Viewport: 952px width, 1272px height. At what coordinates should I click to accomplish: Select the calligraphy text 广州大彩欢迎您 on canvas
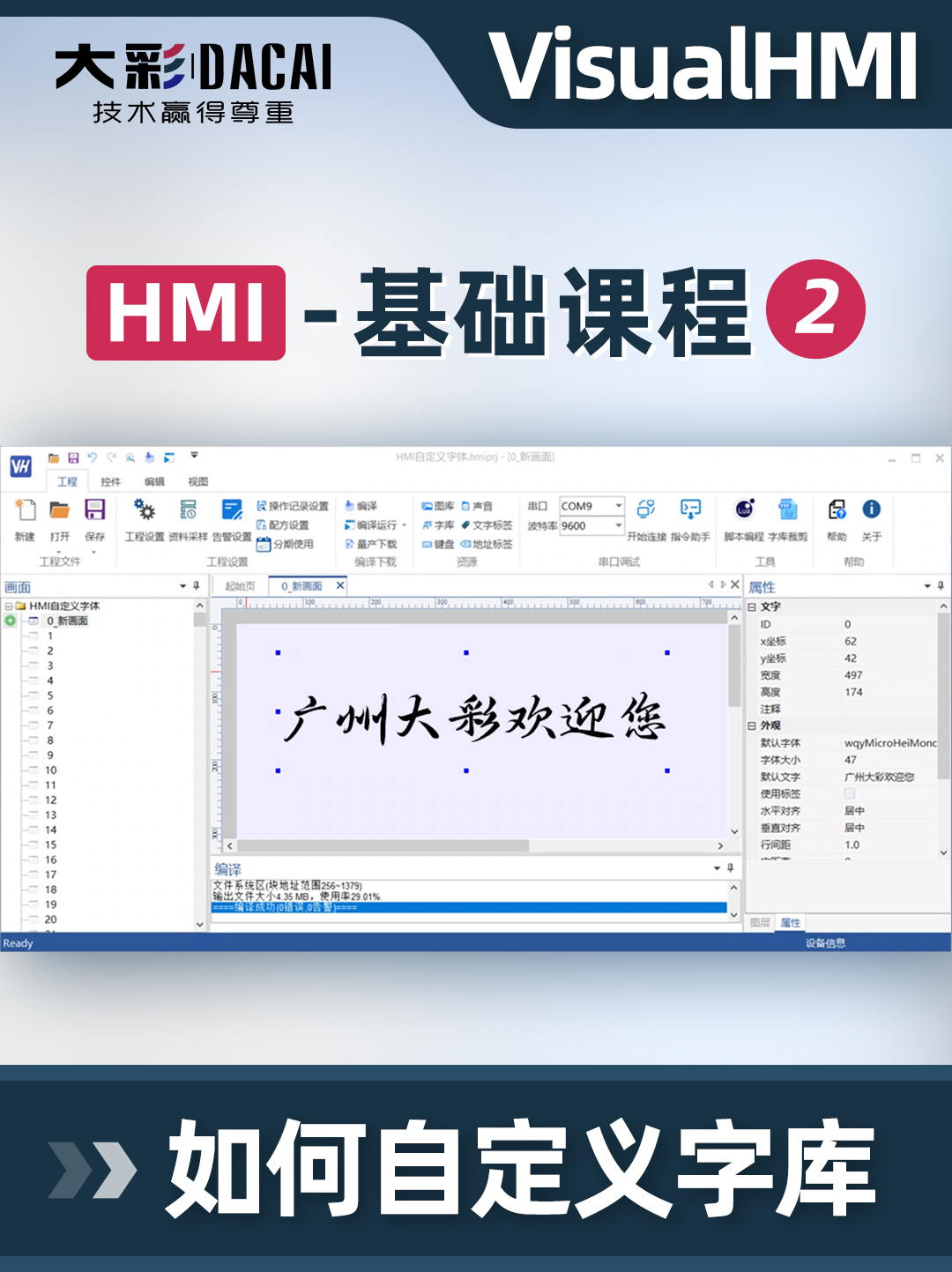point(475,718)
